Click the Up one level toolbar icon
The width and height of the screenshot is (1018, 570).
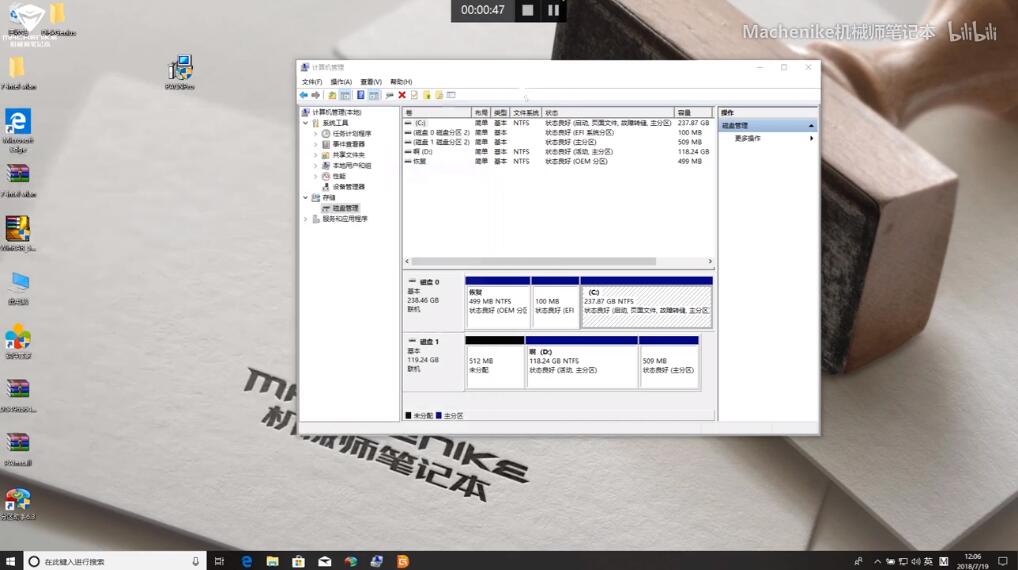point(332,95)
